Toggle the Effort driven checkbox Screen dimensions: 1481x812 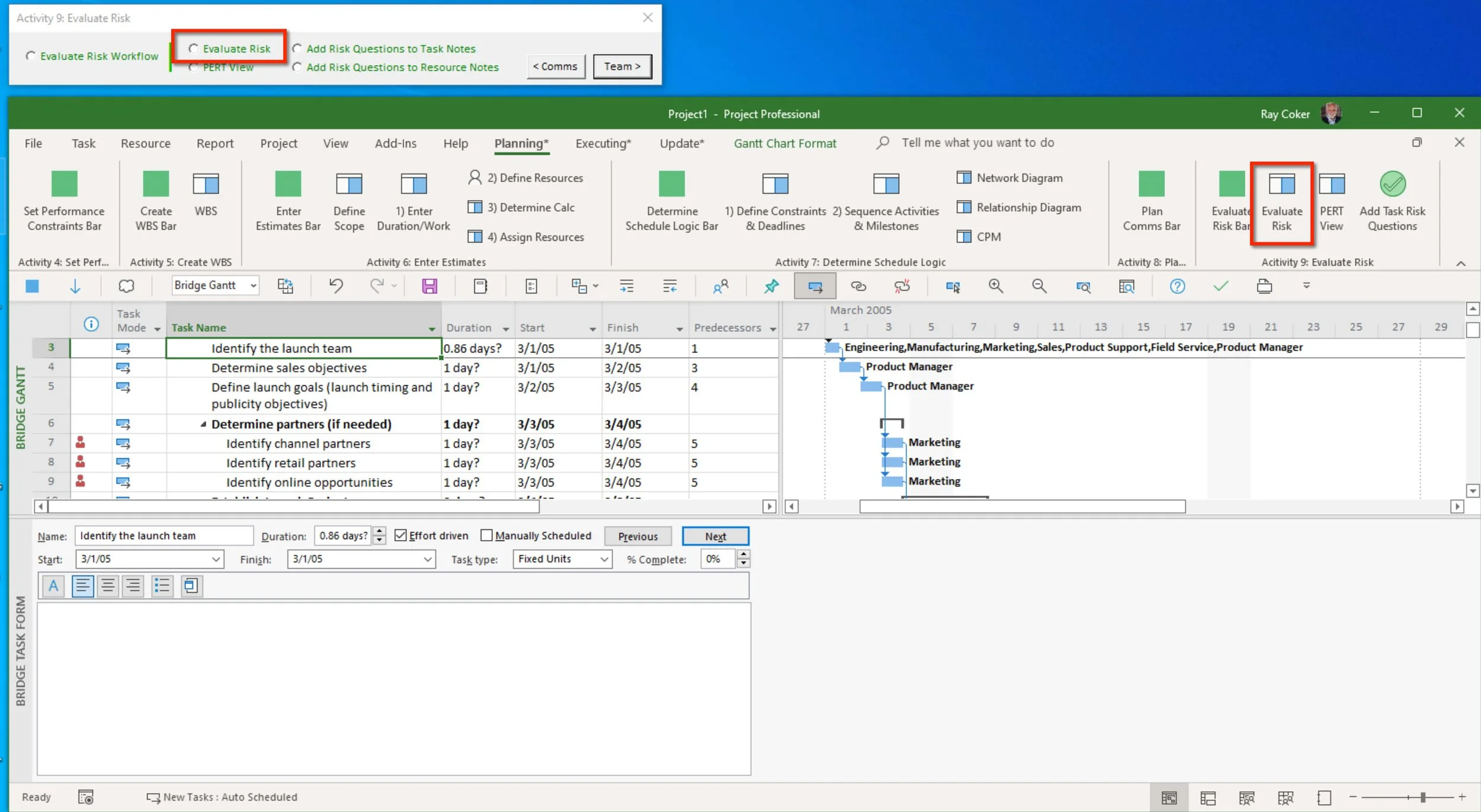401,535
